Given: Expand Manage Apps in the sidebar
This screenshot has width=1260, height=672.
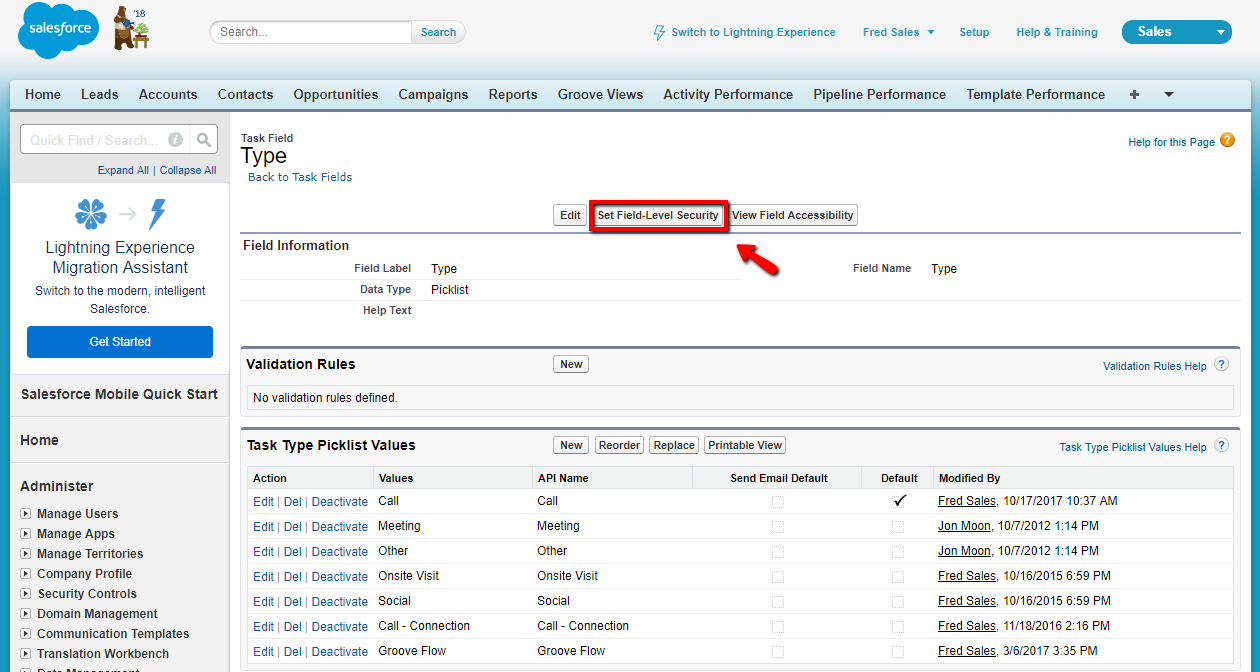Looking at the screenshot, I should 26,534.
